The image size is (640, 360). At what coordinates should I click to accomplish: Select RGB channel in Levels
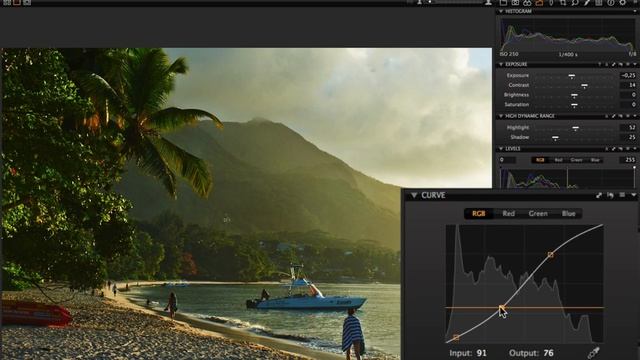[540, 160]
